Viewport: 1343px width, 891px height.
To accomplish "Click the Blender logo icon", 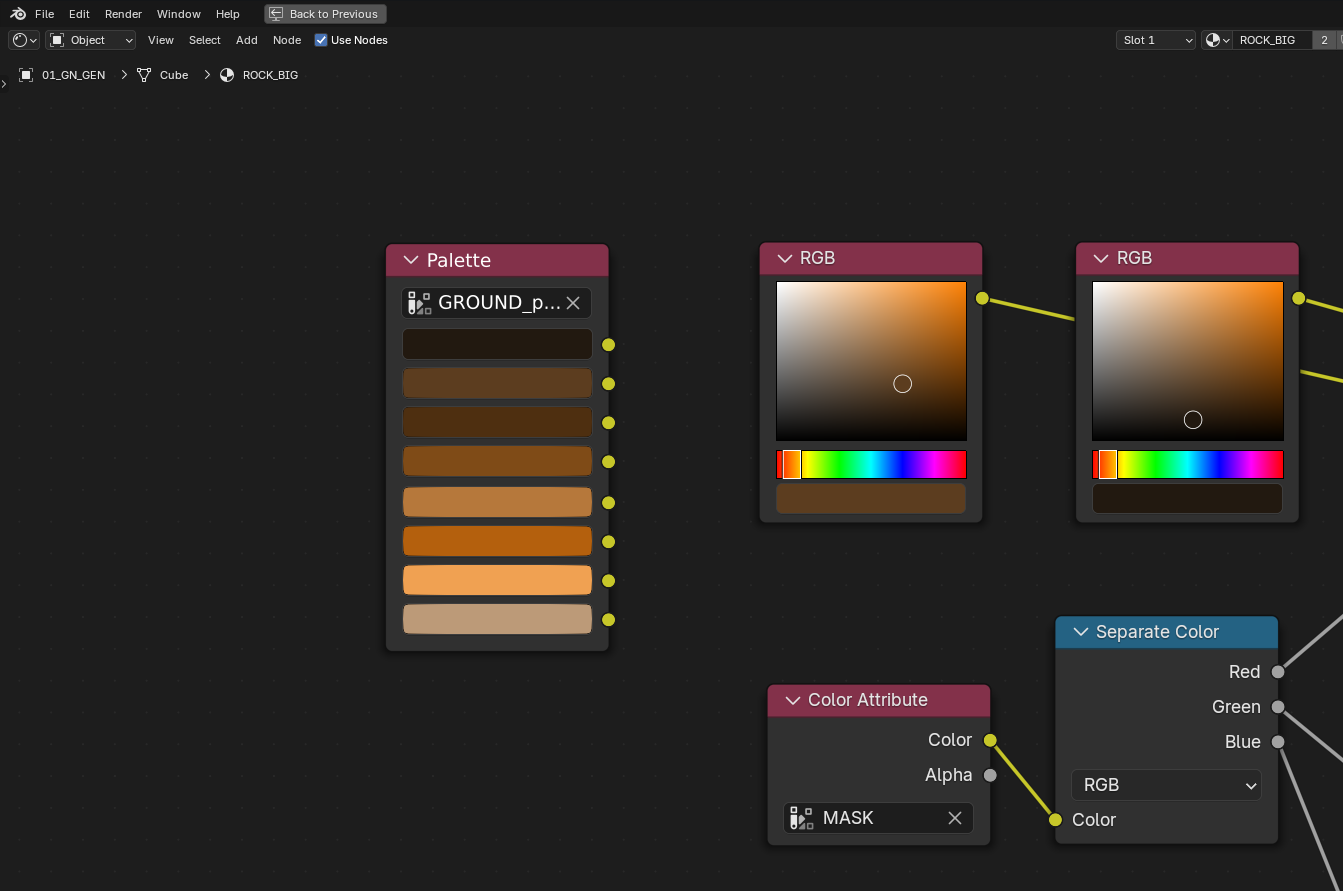I will tap(18, 14).
